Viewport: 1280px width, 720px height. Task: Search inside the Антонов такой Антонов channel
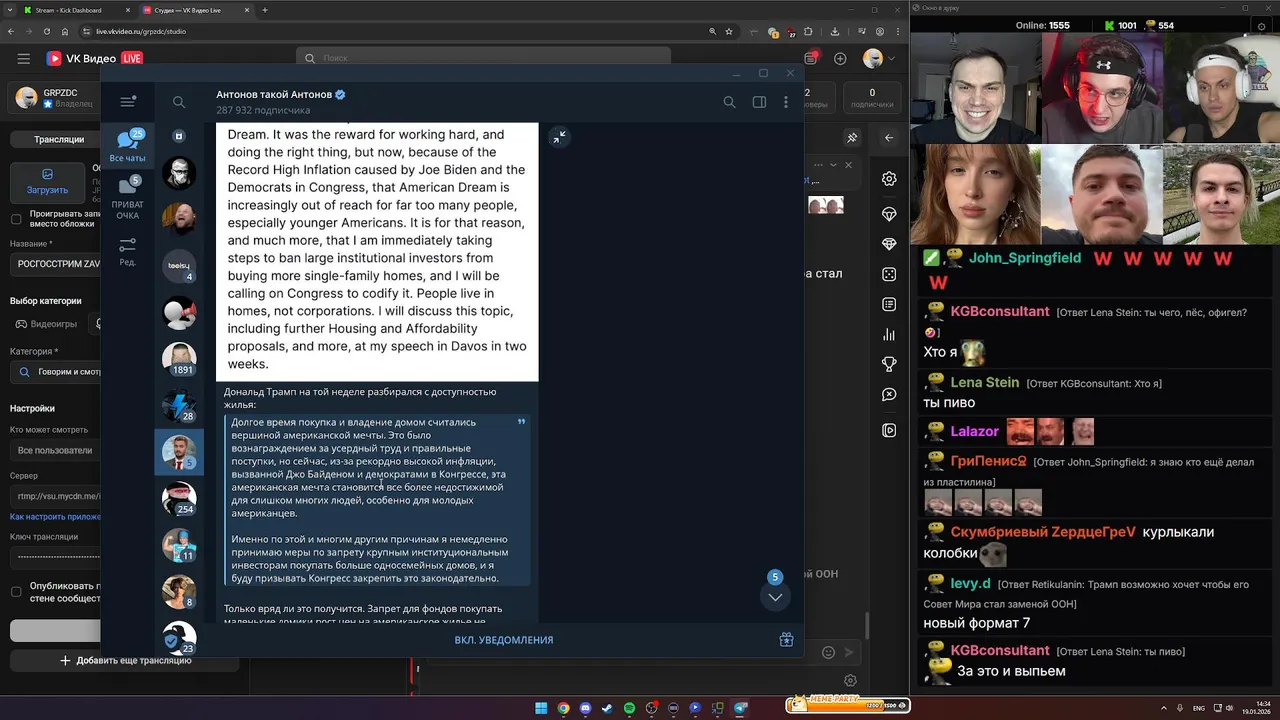[729, 102]
